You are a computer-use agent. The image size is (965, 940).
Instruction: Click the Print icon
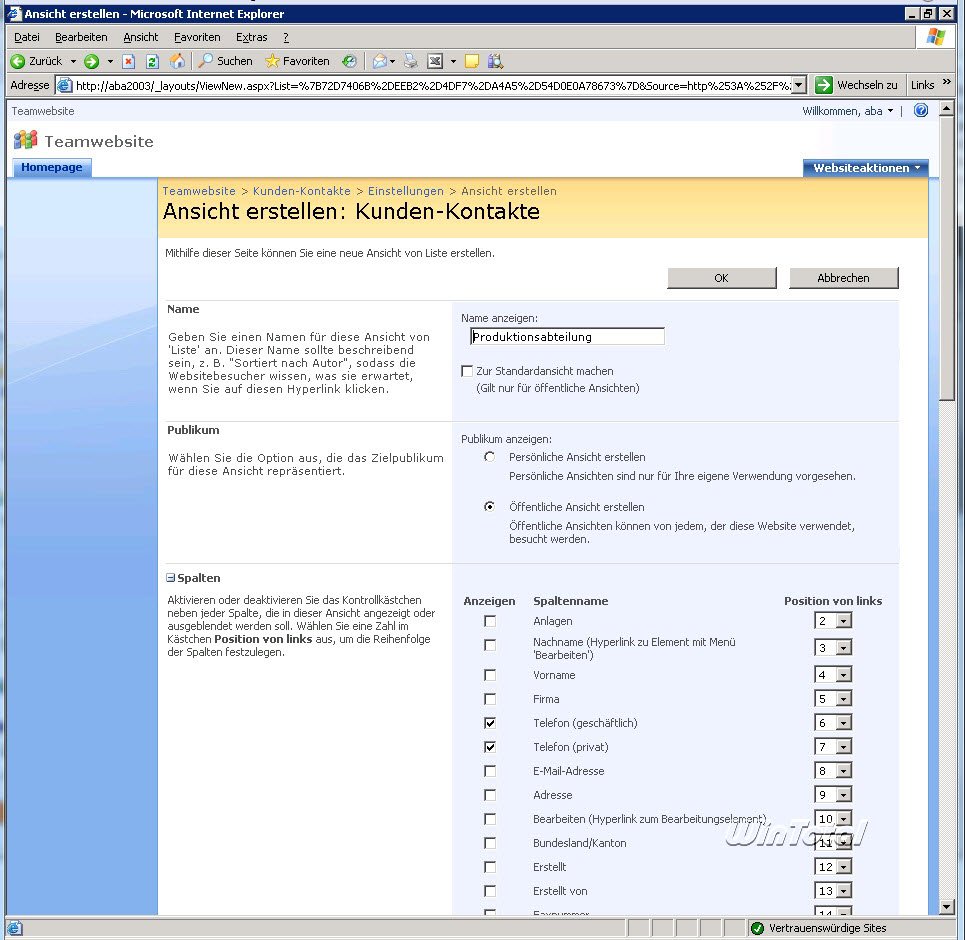point(410,61)
